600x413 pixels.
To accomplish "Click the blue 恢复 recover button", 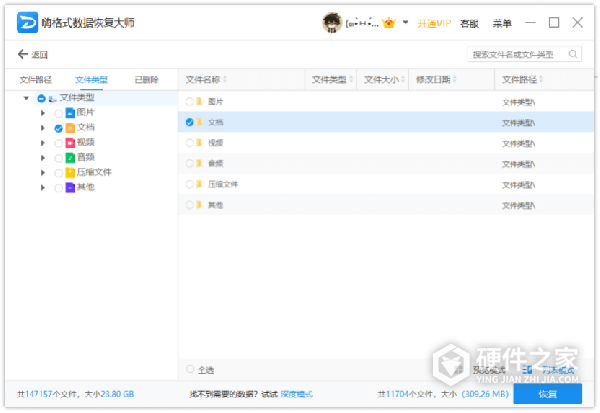I will coord(548,394).
